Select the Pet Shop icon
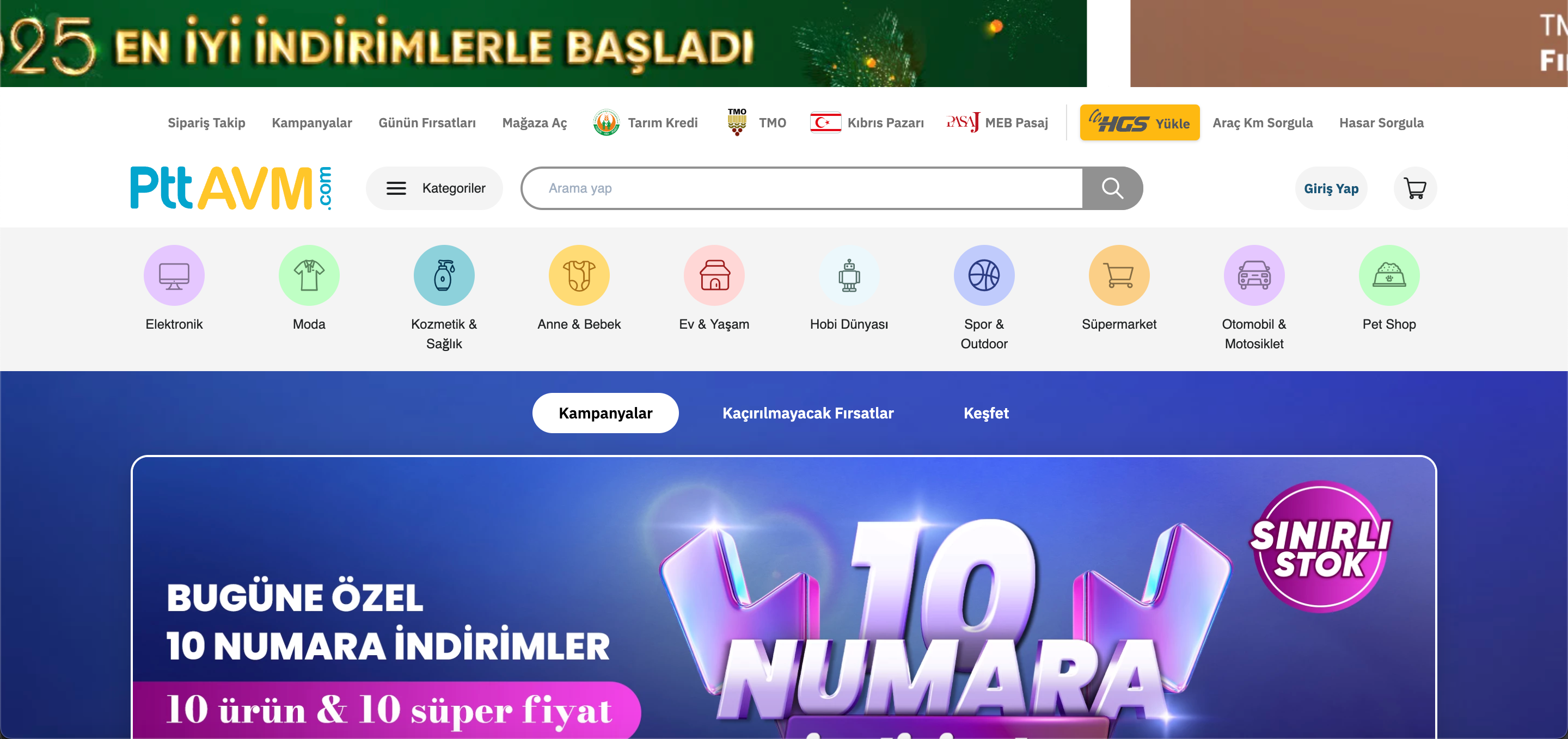Screen dimensions: 1568x739 [x=1389, y=275]
